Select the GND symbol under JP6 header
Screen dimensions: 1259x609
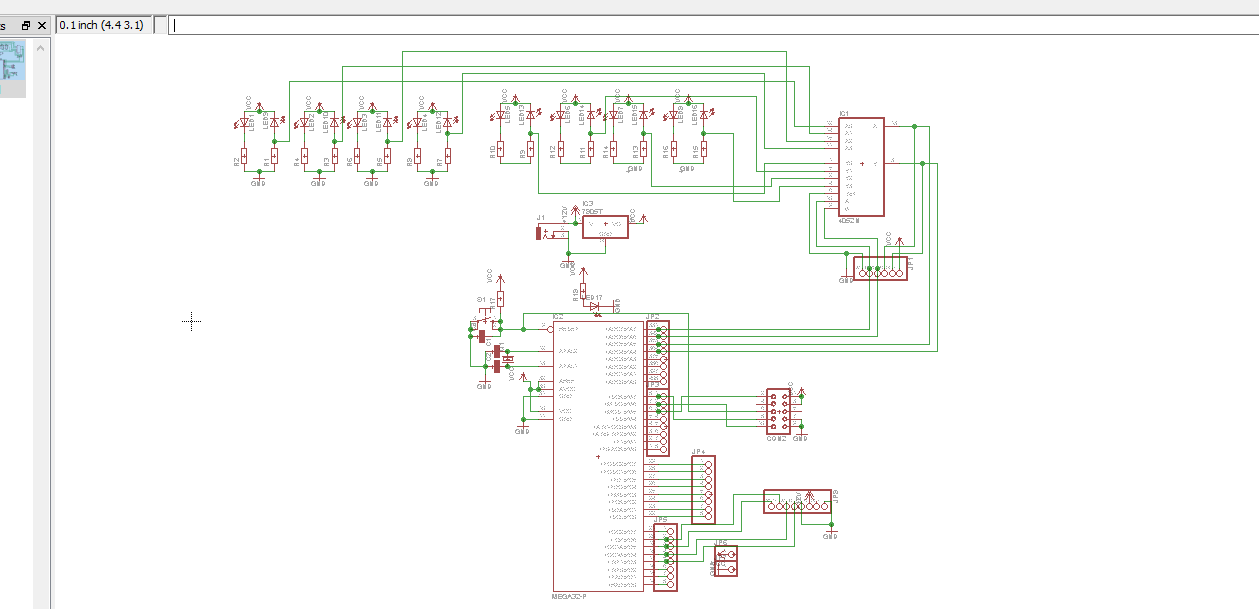[714, 569]
